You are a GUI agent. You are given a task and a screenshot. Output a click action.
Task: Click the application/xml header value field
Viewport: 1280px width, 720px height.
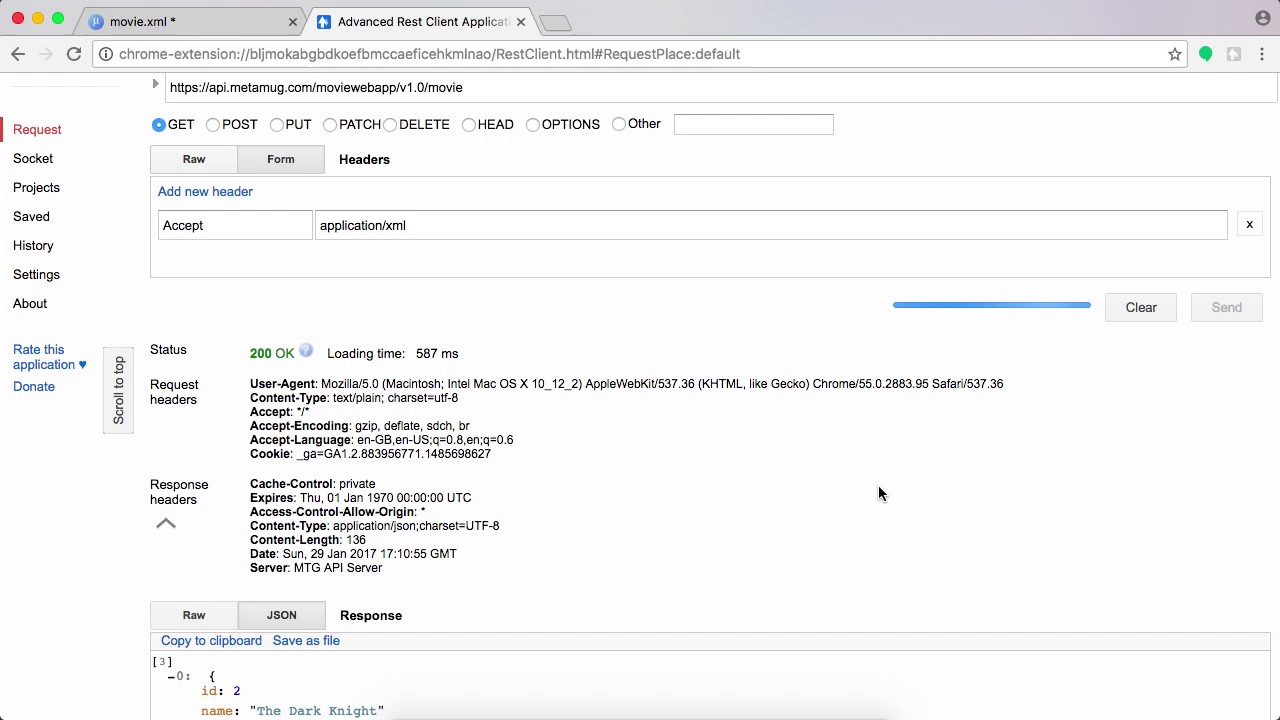click(x=771, y=225)
